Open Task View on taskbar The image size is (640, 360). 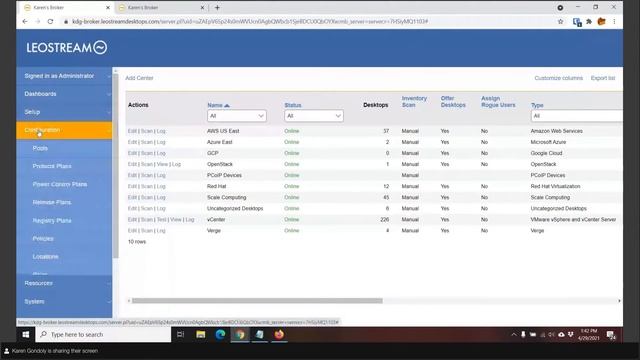coord(180,335)
